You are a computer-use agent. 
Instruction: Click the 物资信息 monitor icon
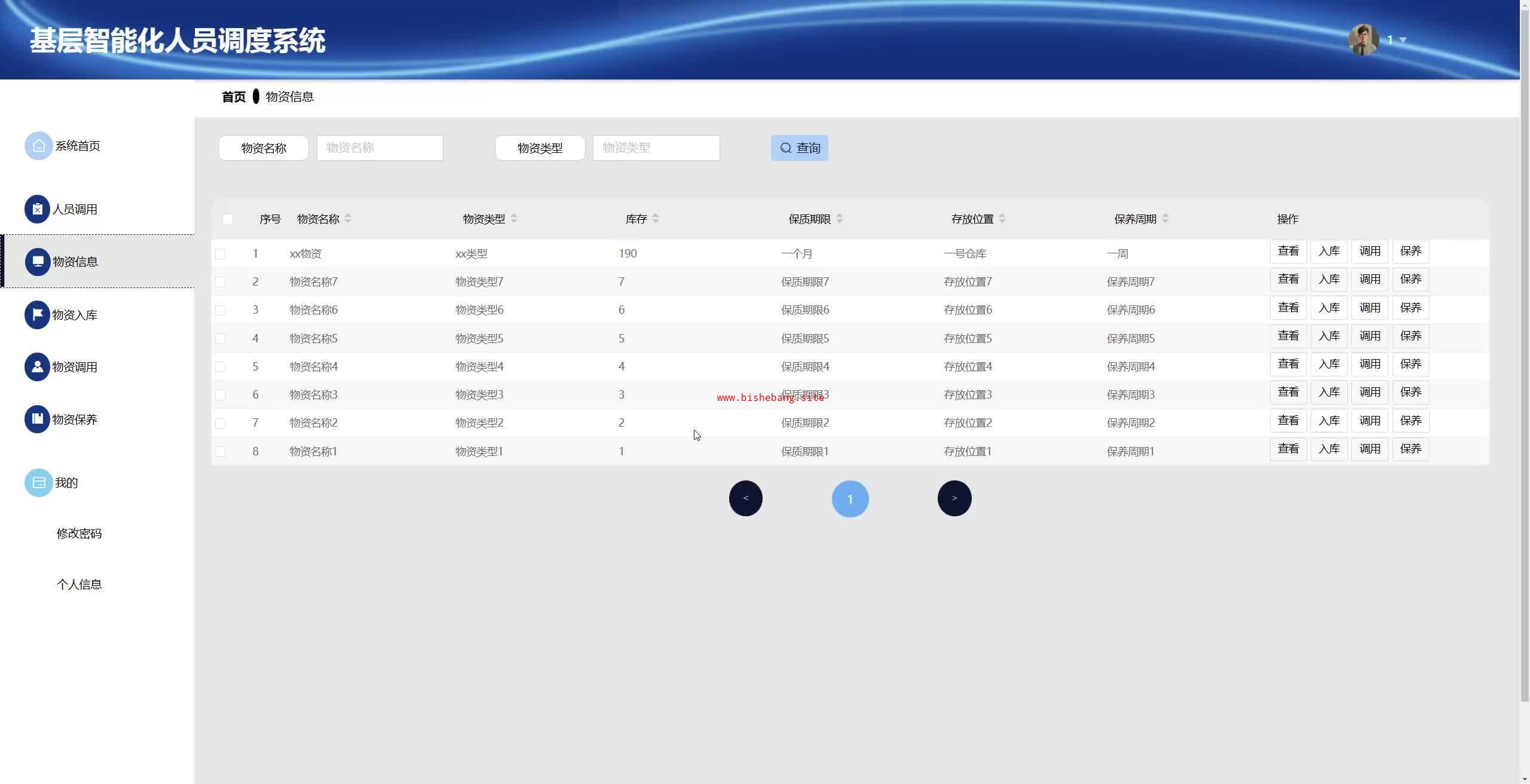coord(37,262)
